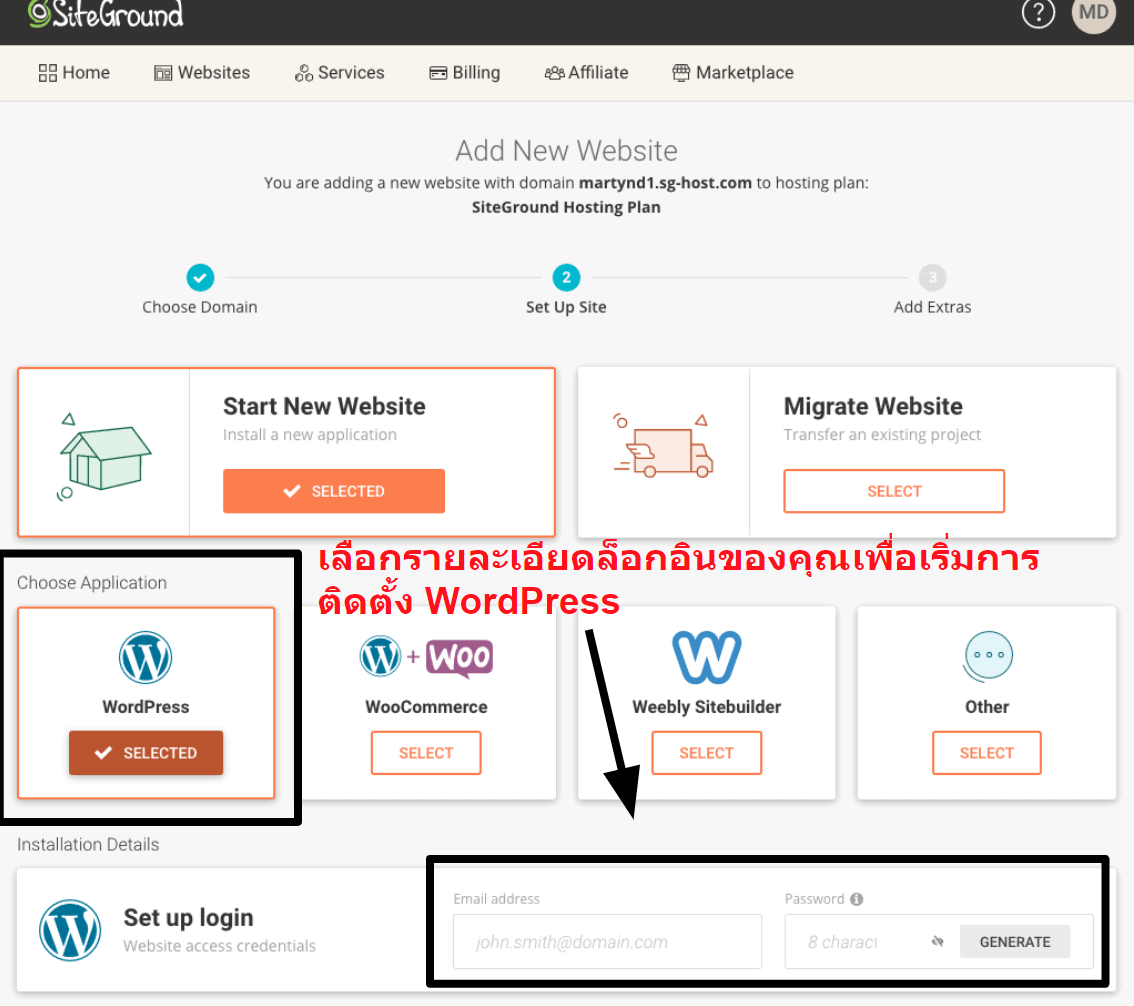The height and width of the screenshot is (1006, 1134).
Task: Click the Add Extras step label
Action: tap(932, 307)
